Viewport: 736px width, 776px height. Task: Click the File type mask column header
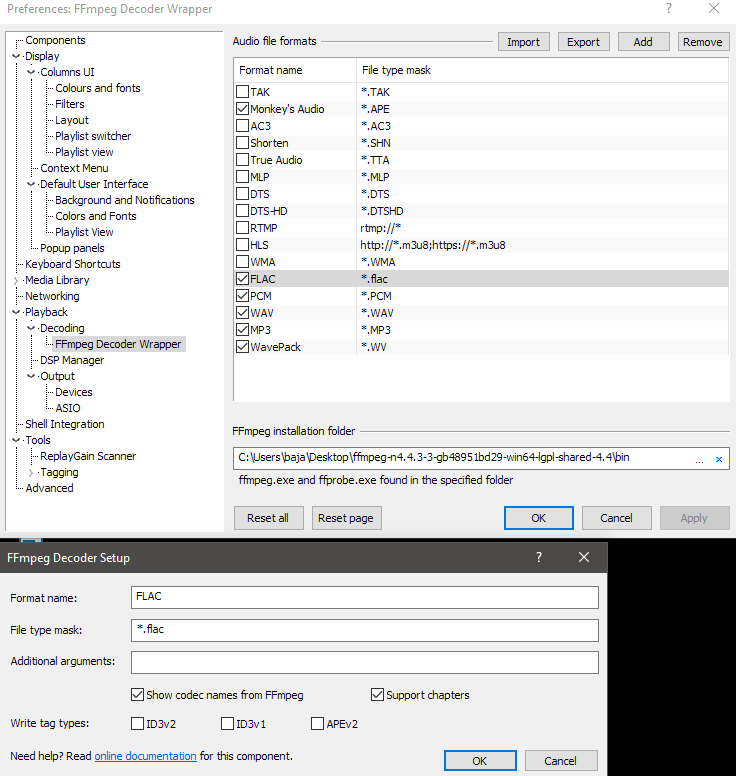542,70
